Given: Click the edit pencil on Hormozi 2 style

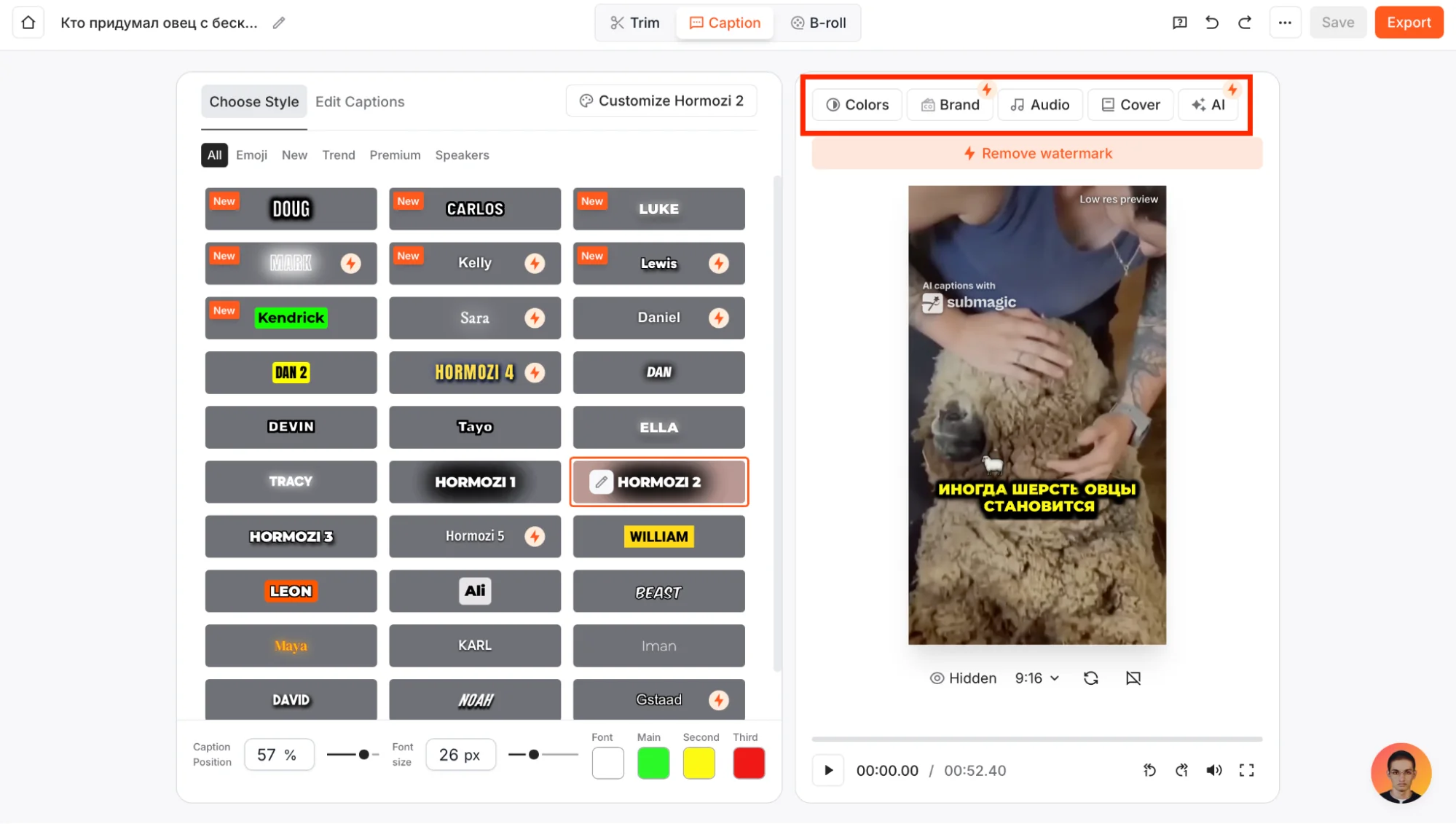Looking at the screenshot, I should (x=601, y=482).
